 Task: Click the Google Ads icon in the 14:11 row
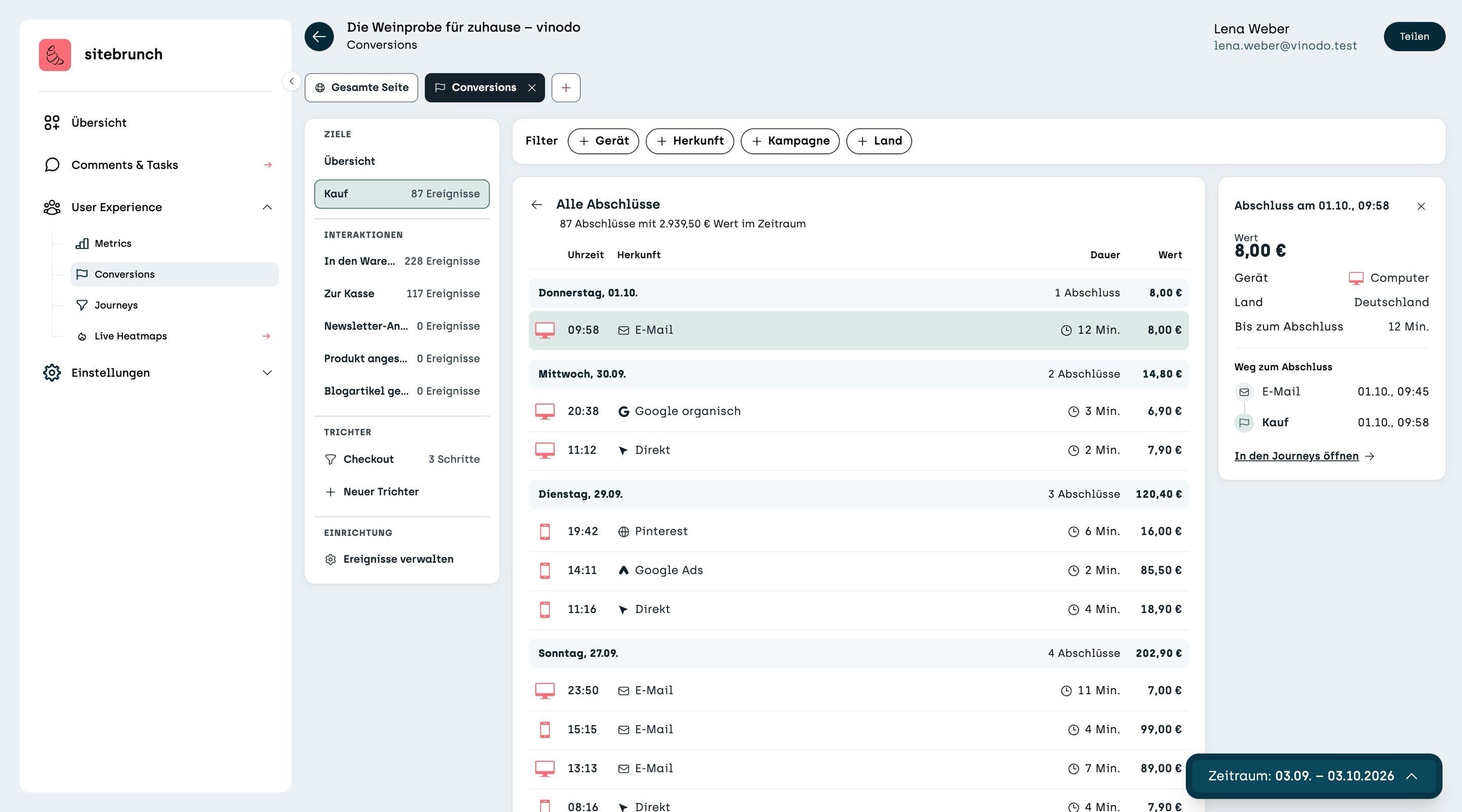tap(623, 570)
